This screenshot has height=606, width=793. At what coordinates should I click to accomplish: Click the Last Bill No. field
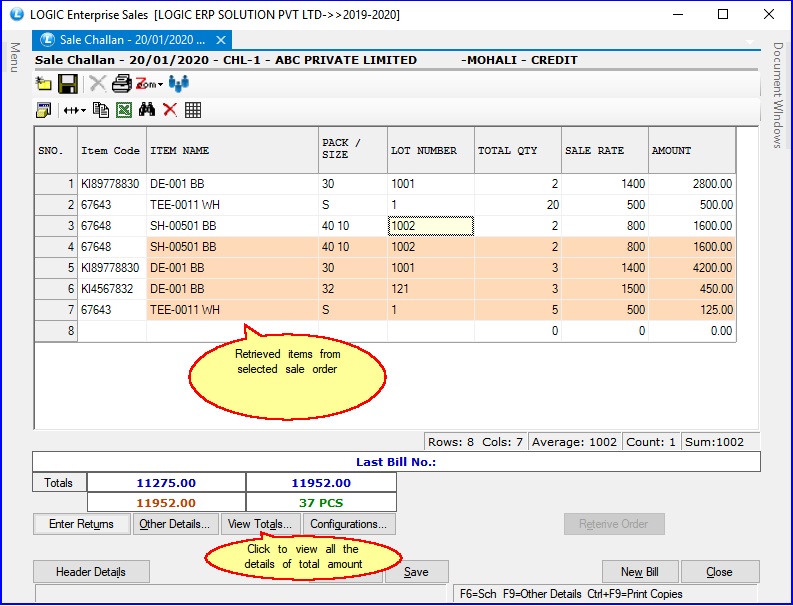tap(396, 462)
